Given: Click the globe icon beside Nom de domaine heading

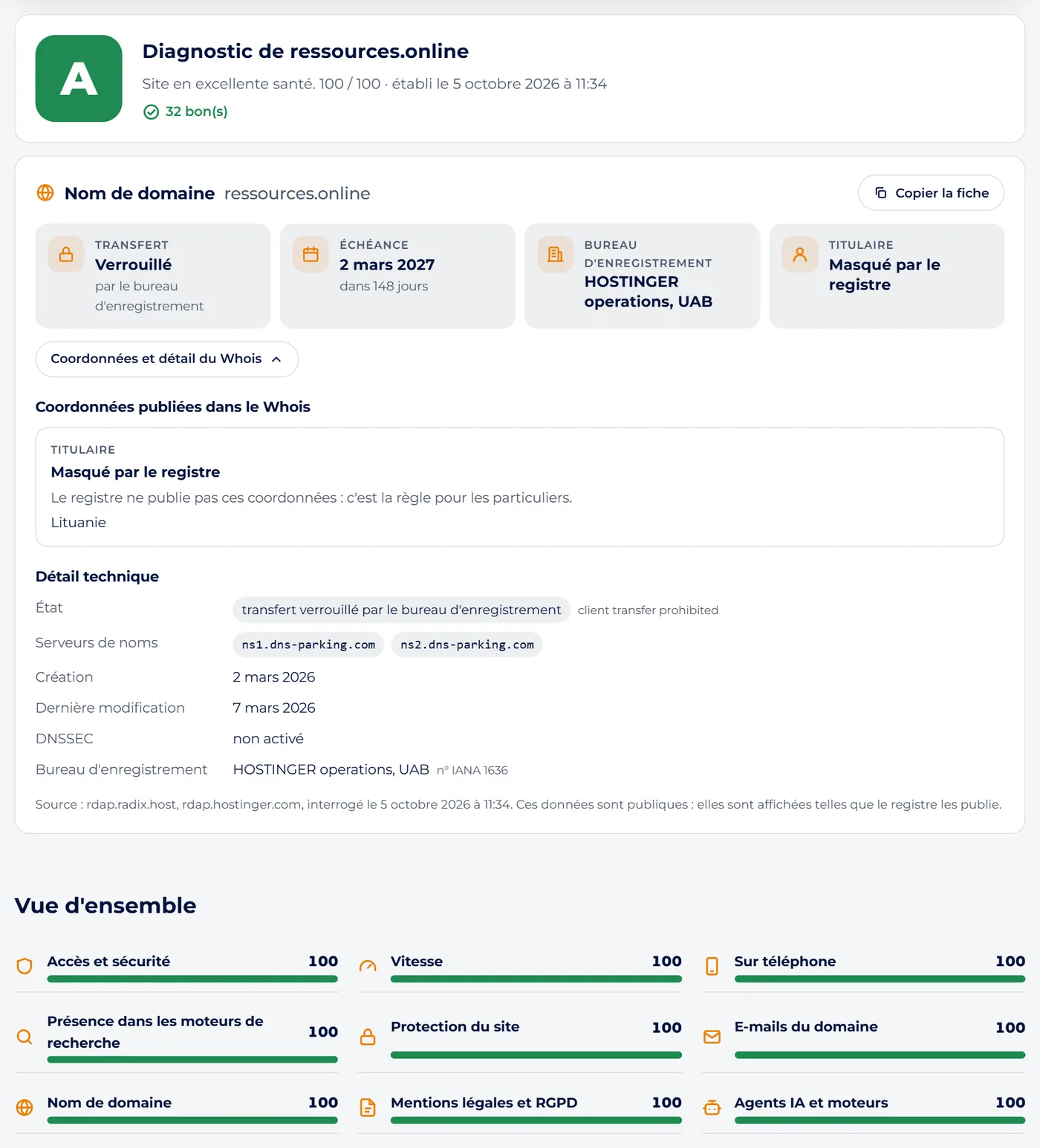Looking at the screenshot, I should coord(45,193).
